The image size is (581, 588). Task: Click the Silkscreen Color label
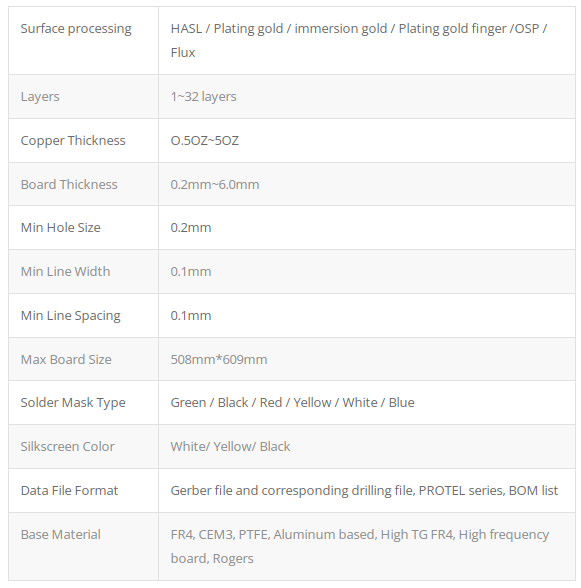[68, 447]
